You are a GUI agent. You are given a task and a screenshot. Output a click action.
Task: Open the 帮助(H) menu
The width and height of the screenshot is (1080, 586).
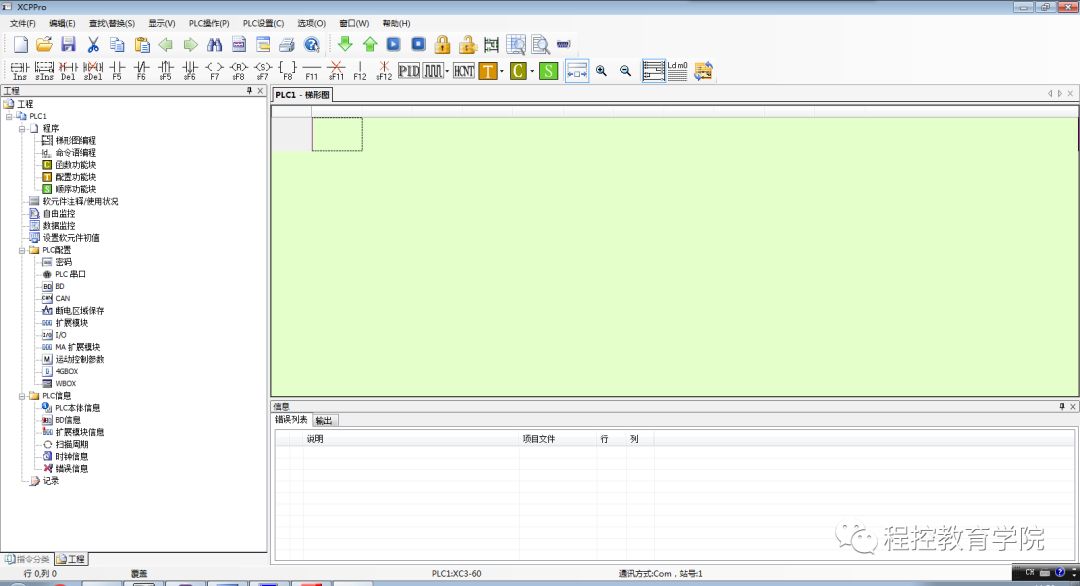(396, 23)
